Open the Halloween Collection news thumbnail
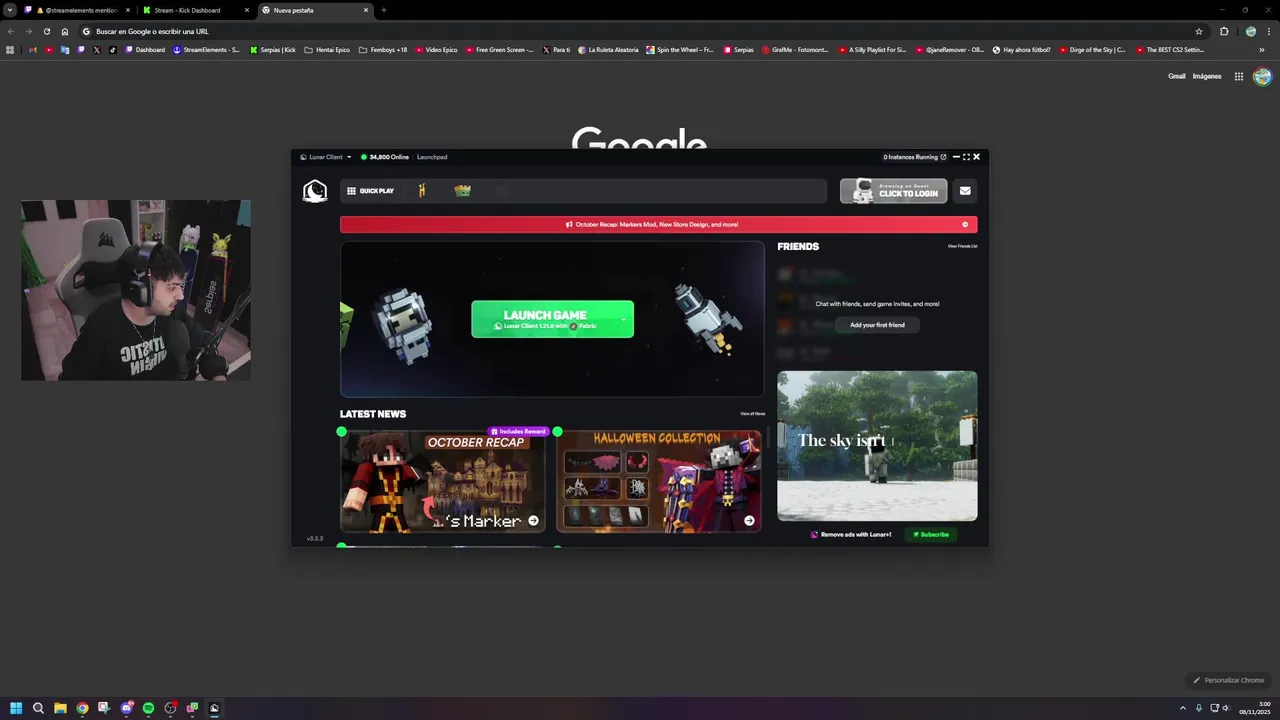 [x=658, y=481]
